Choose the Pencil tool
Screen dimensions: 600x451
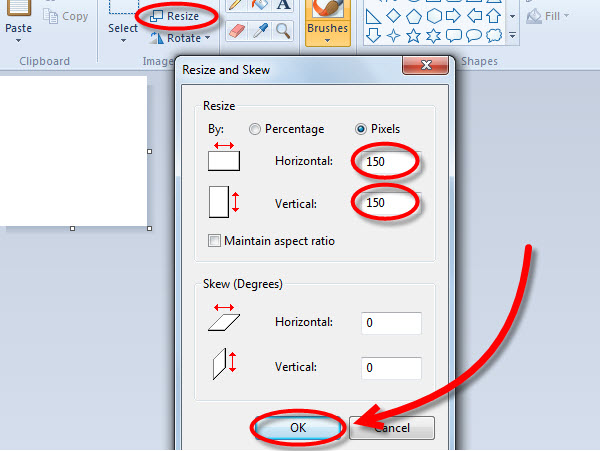coord(235,5)
